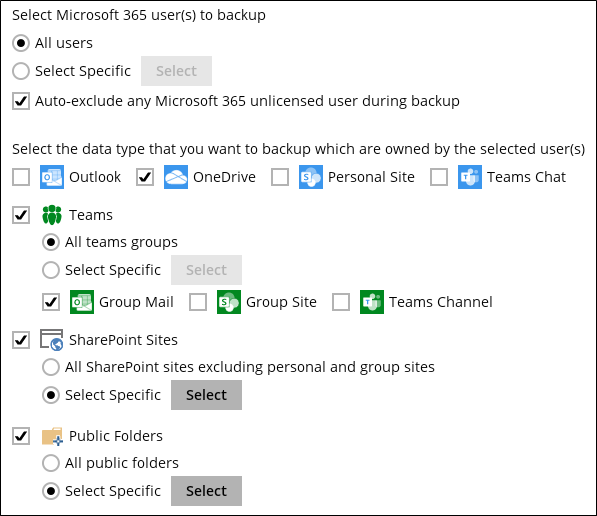
Task: Click the Personal Site SharePoint icon
Action: click(311, 177)
